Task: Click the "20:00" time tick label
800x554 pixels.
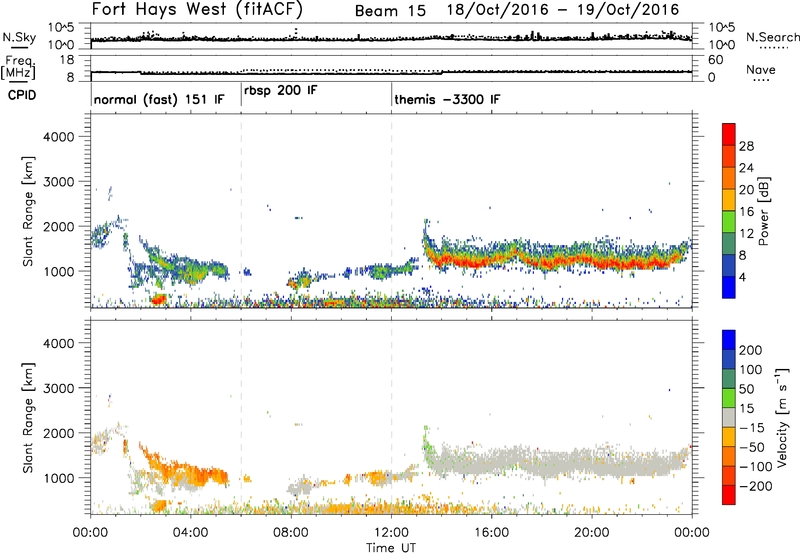Action: click(591, 533)
